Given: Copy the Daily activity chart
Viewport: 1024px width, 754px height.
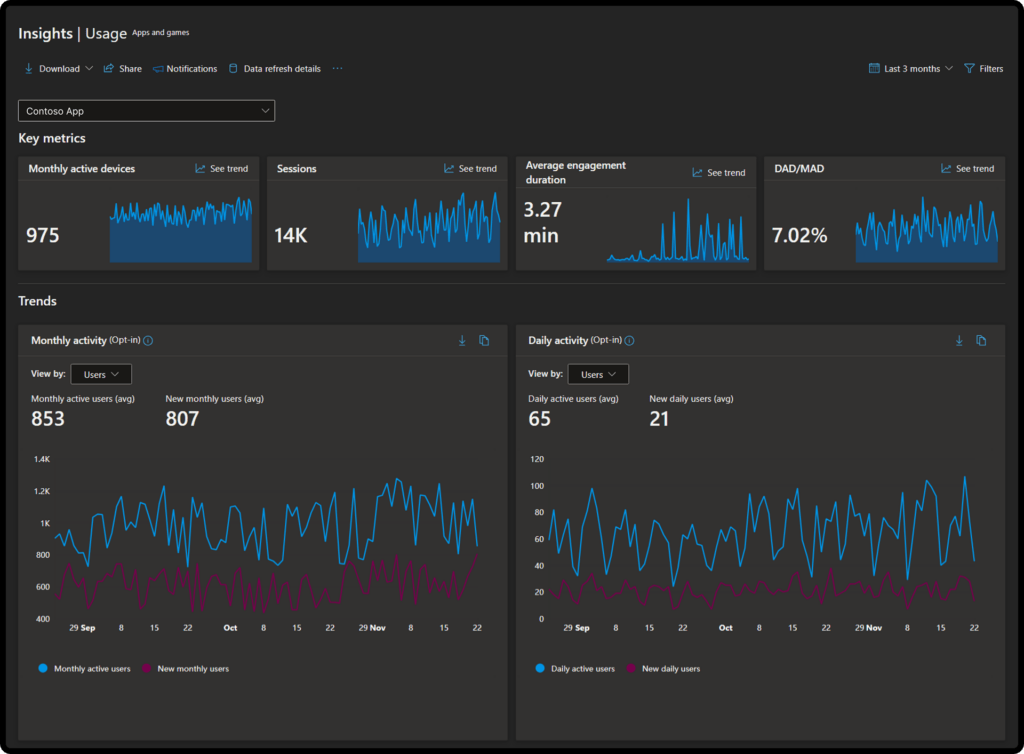Looking at the screenshot, I should point(981,340).
